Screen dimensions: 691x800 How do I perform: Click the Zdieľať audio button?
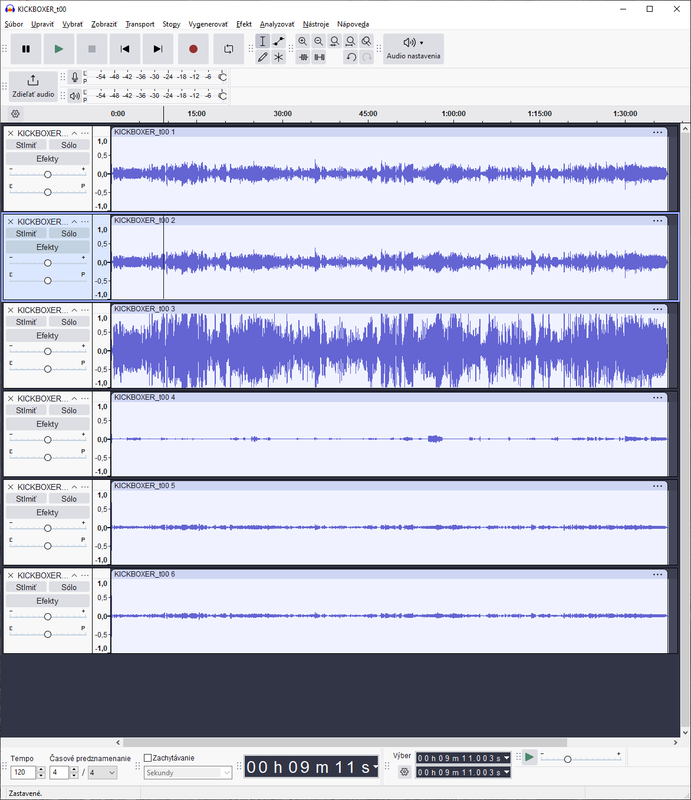point(33,86)
